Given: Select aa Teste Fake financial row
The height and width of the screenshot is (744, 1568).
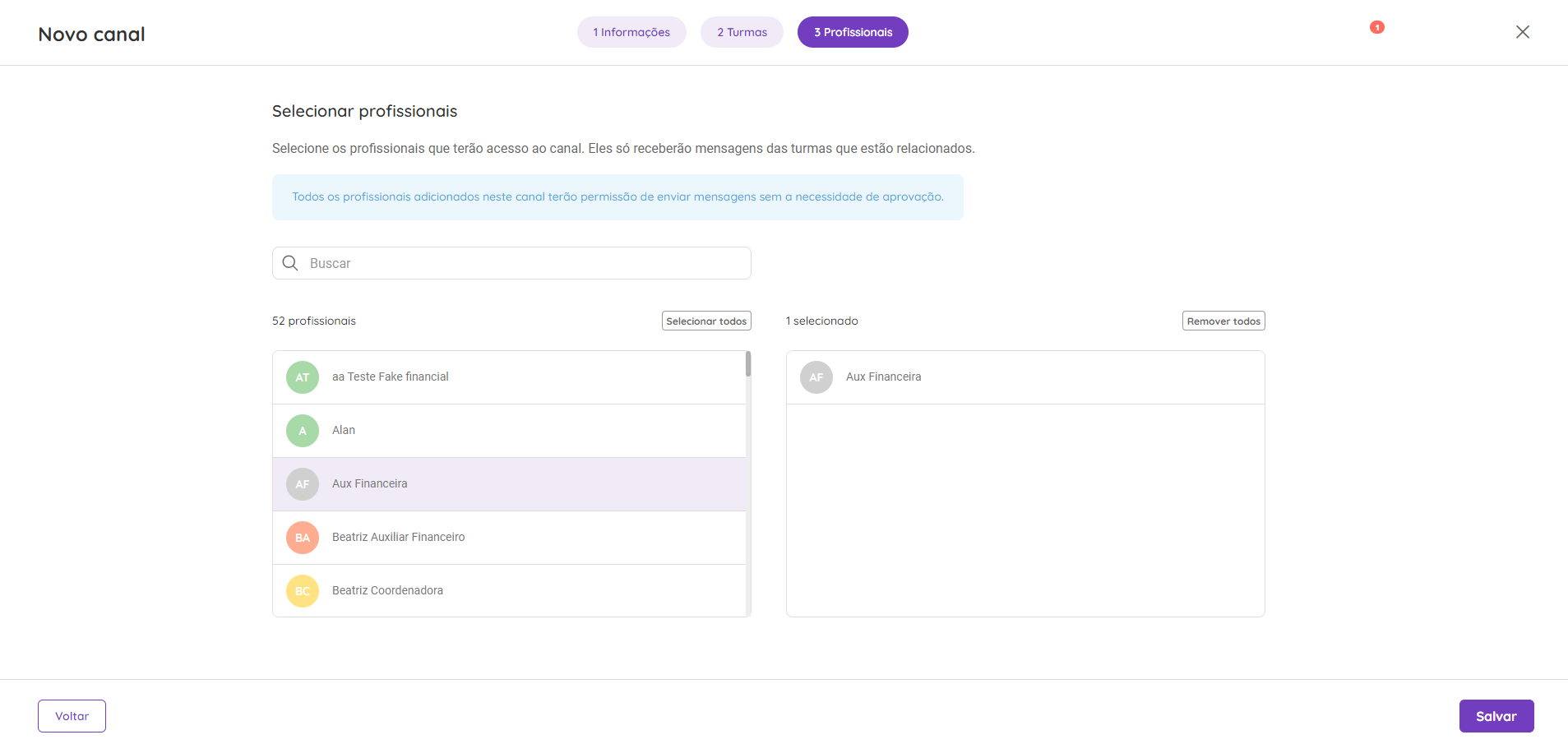Looking at the screenshot, I should 509,377.
